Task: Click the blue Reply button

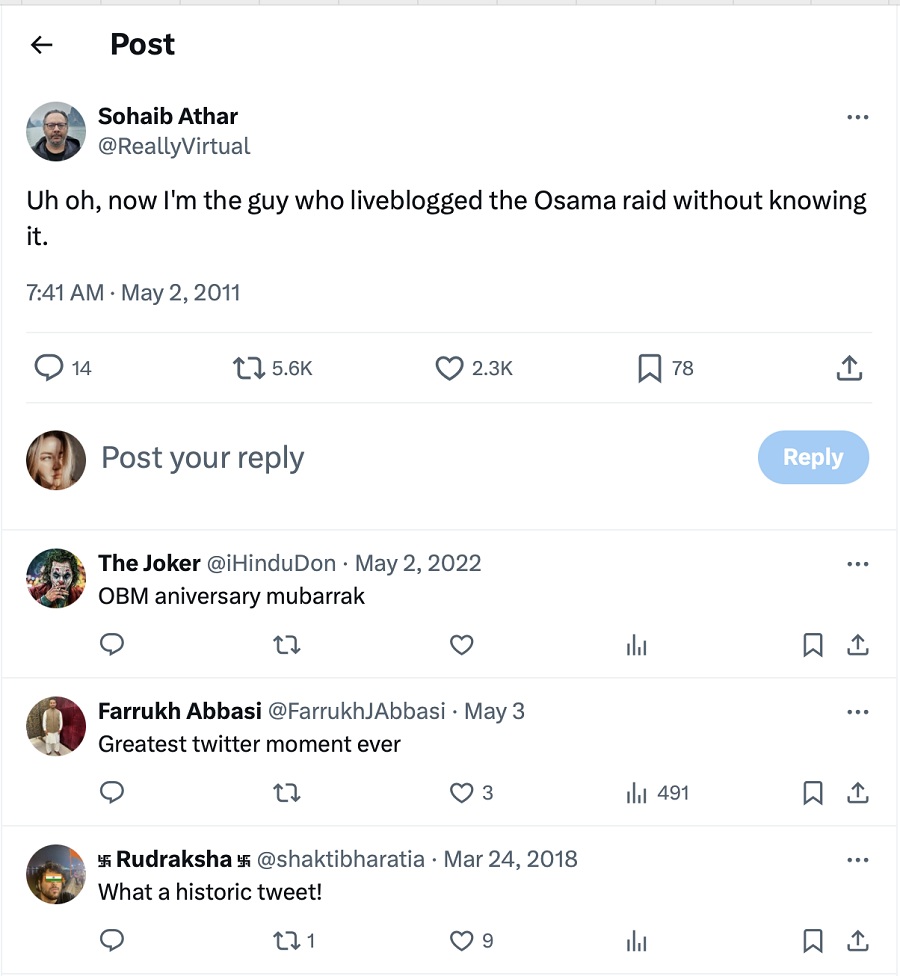Action: click(x=813, y=457)
